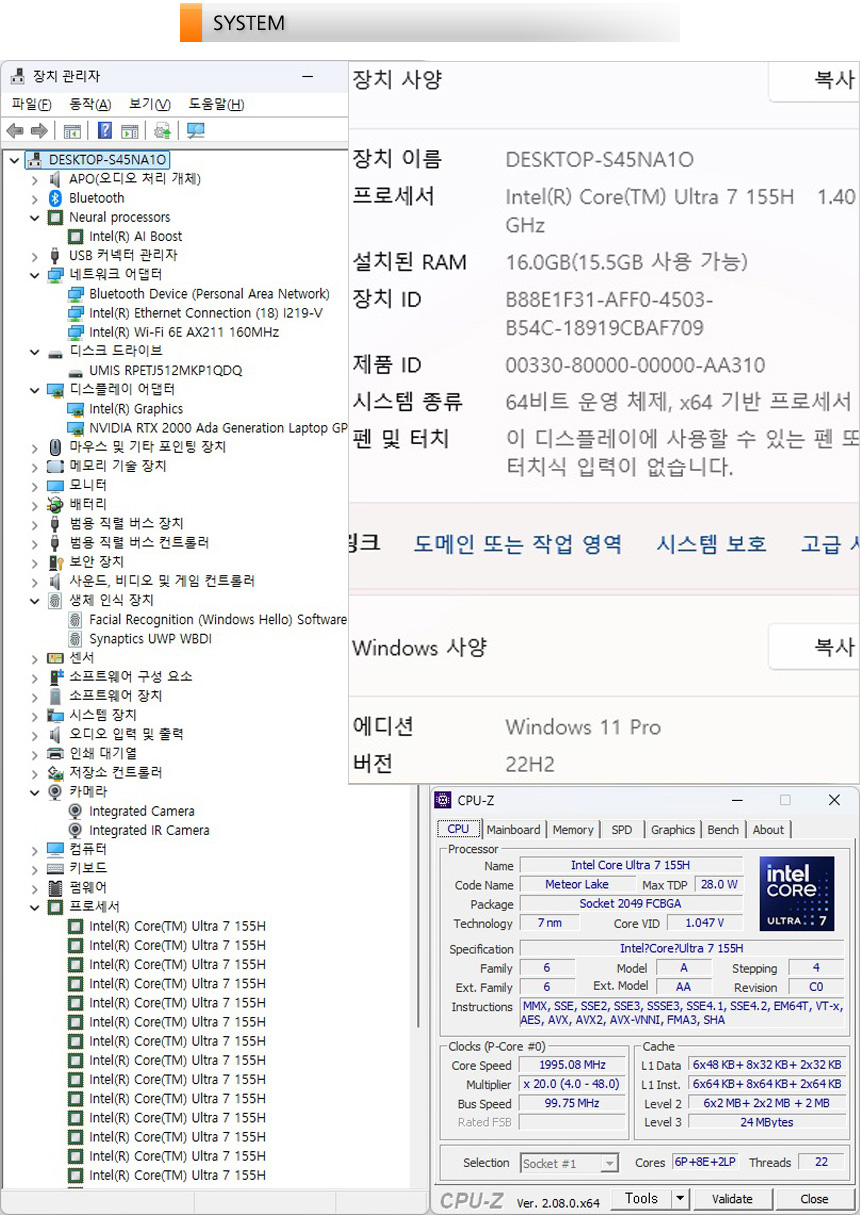Open the 도움말(H) menu

[216, 104]
